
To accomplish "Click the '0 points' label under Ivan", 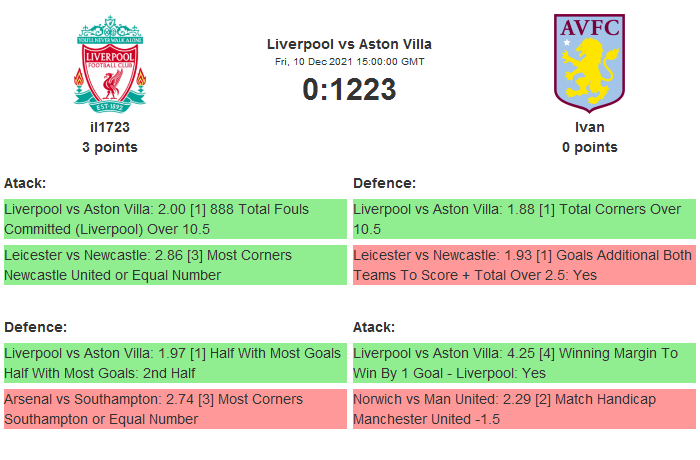I will pyautogui.click(x=589, y=147).
